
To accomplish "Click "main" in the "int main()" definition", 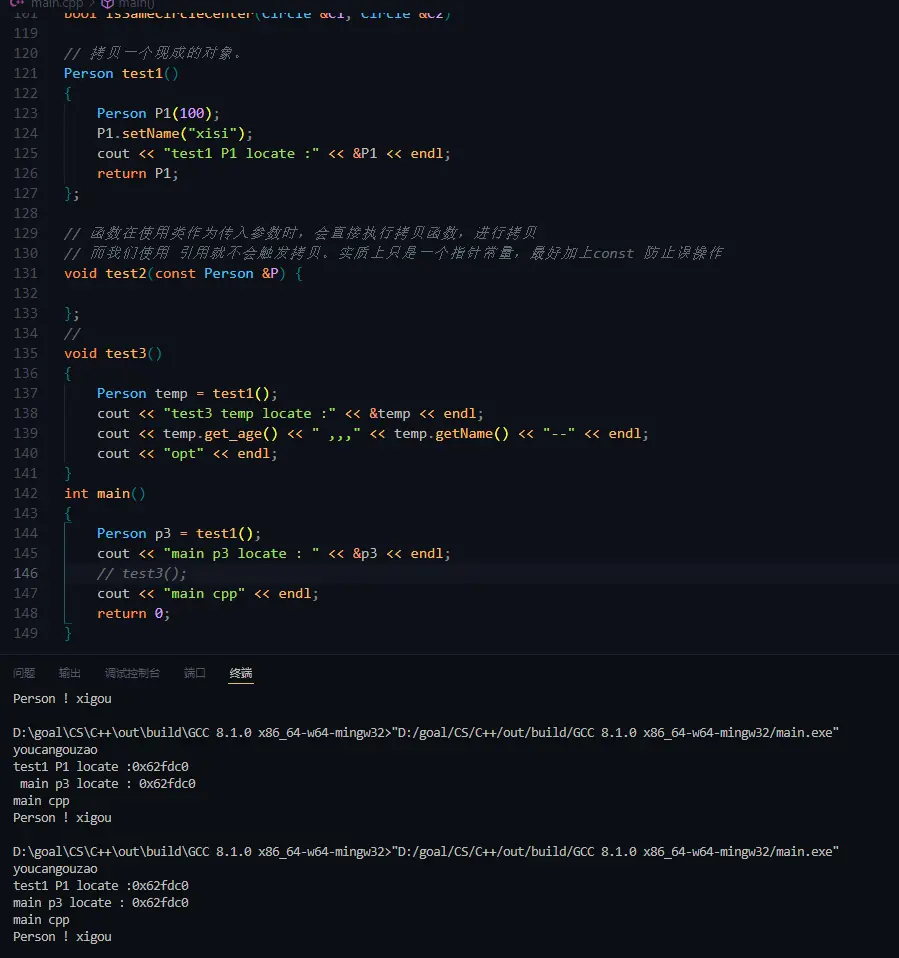I will (113, 493).
